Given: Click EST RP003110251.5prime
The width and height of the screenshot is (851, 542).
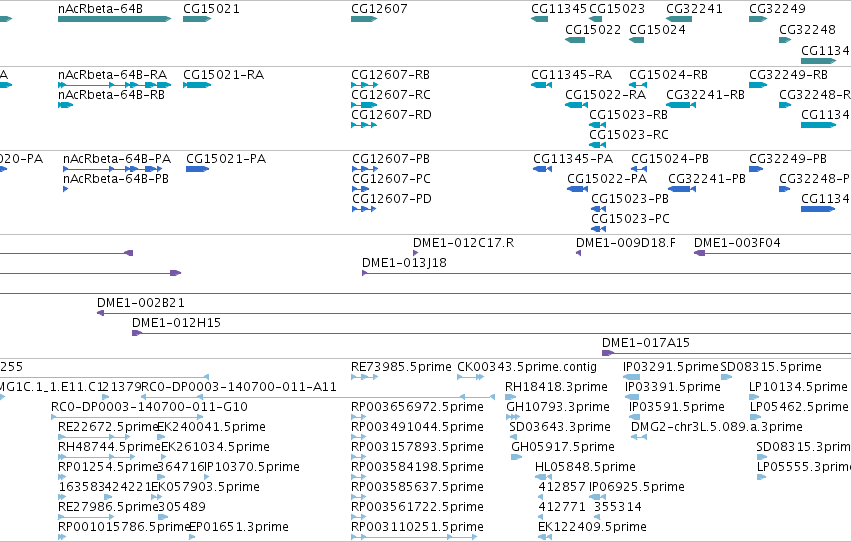Looking at the screenshot, I should click(414, 537).
